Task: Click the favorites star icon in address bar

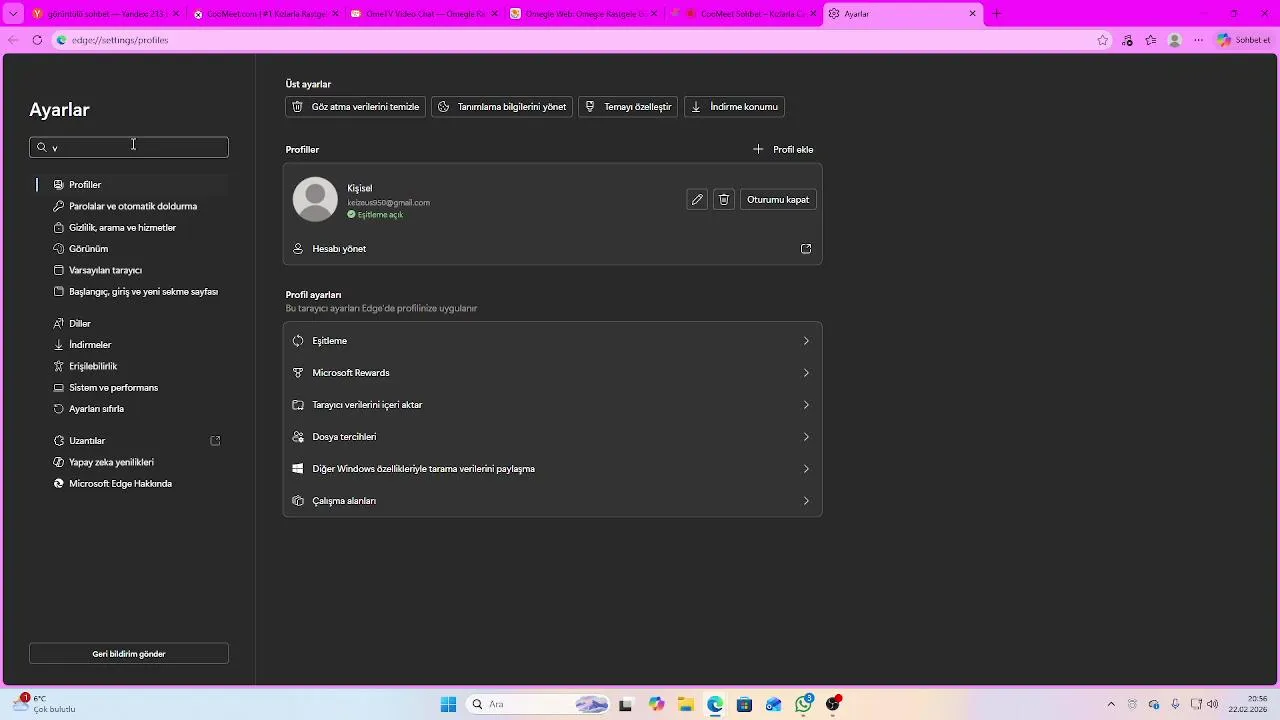Action: click(x=1103, y=40)
